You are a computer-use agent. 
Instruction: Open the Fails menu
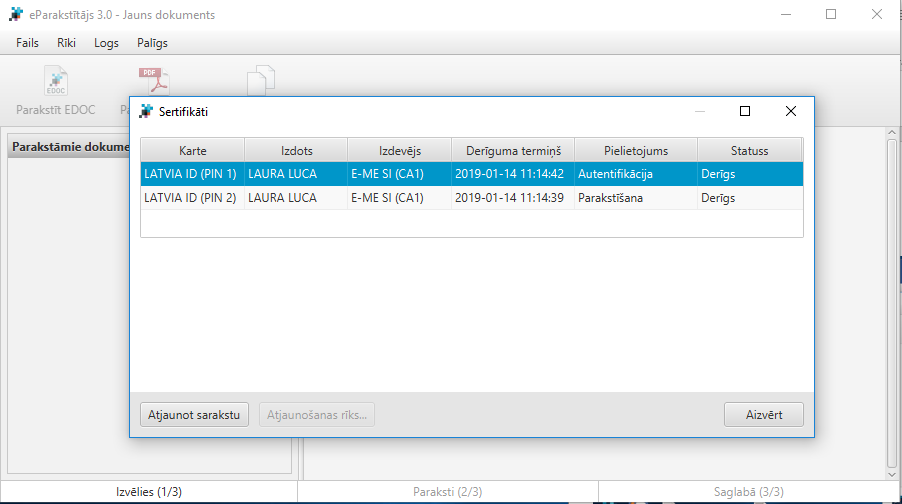click(x=28, y=43)
